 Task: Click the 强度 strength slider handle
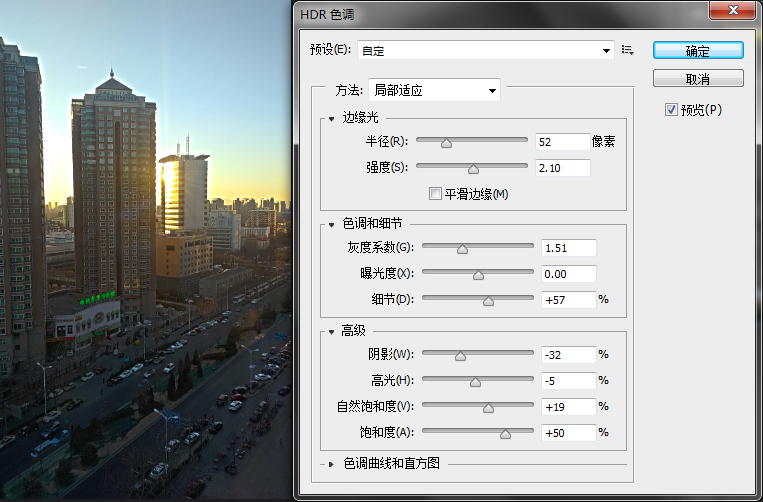[x=473, y=169]
